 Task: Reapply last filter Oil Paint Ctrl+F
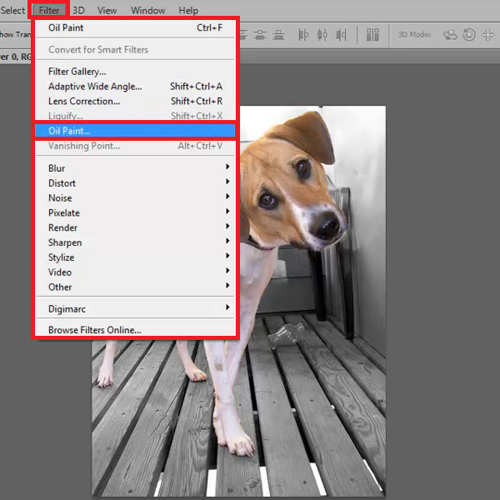(x=135, y=28)
